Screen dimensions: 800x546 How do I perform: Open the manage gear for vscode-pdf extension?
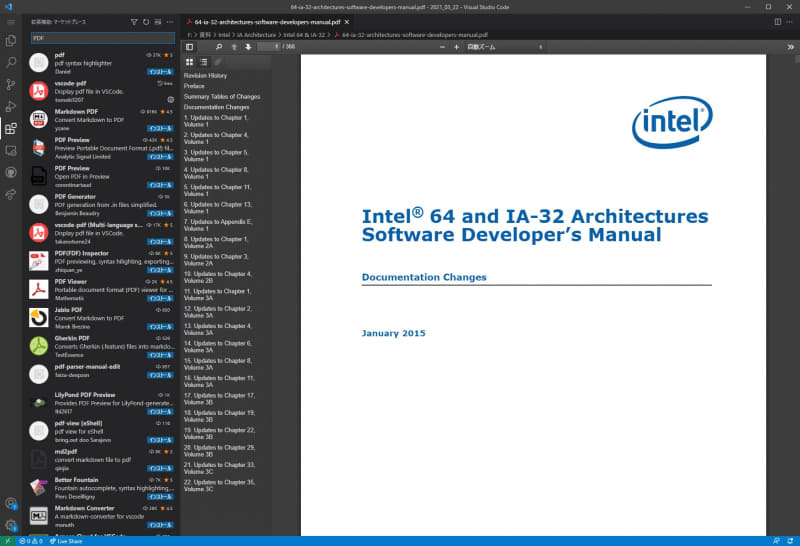coord(170,100)
